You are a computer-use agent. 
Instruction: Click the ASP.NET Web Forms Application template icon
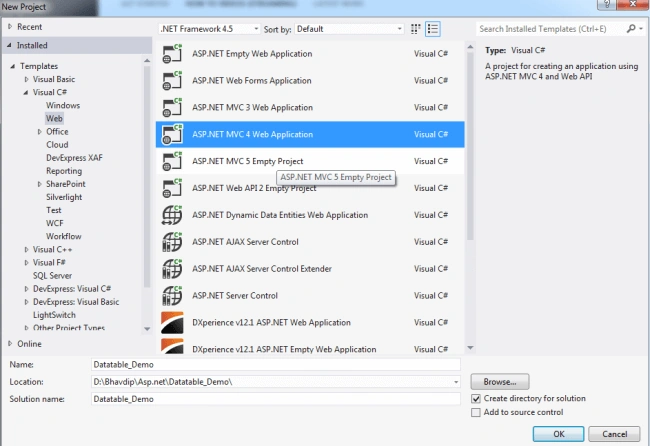point(172,80)
